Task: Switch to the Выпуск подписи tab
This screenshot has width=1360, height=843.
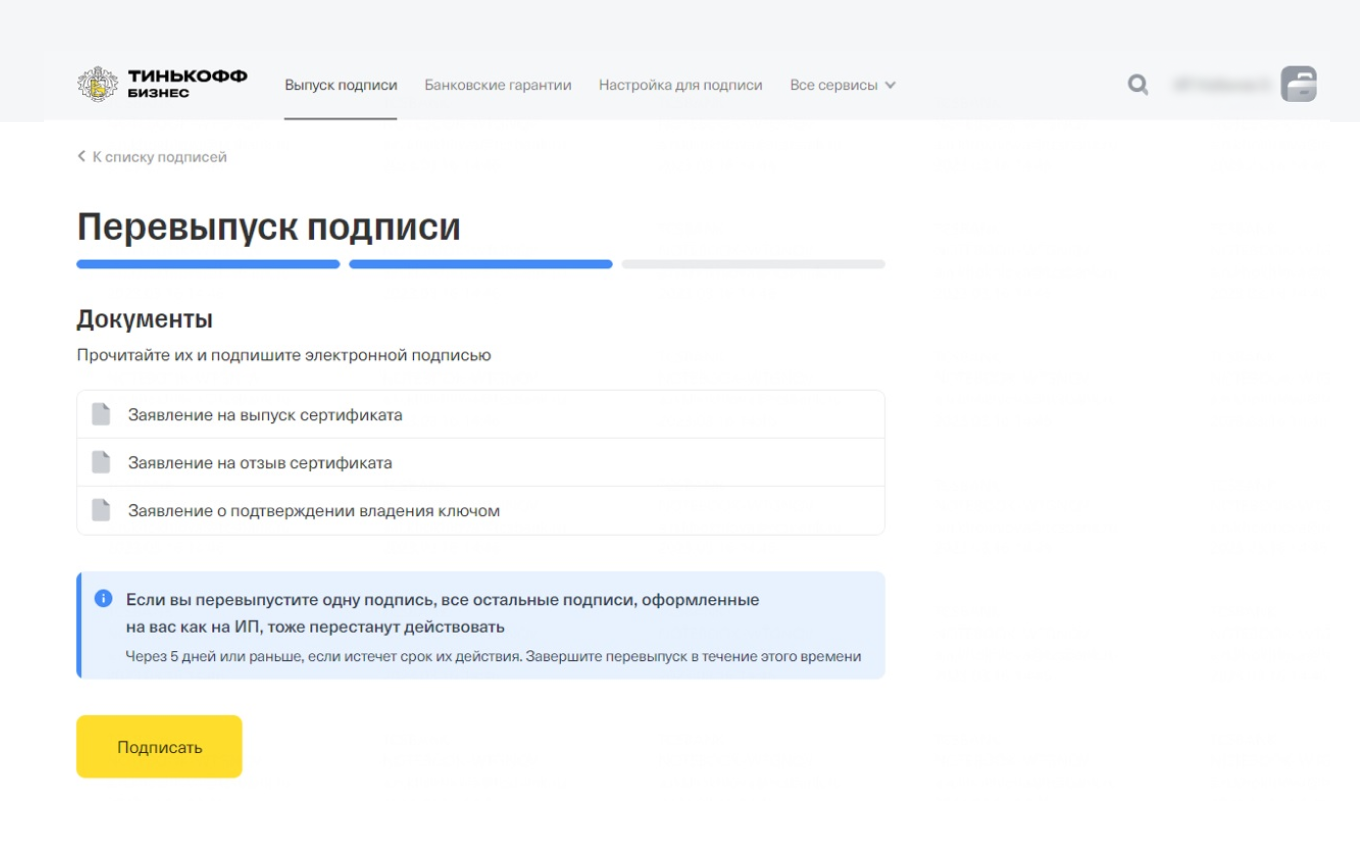Action: pos(340,85)
